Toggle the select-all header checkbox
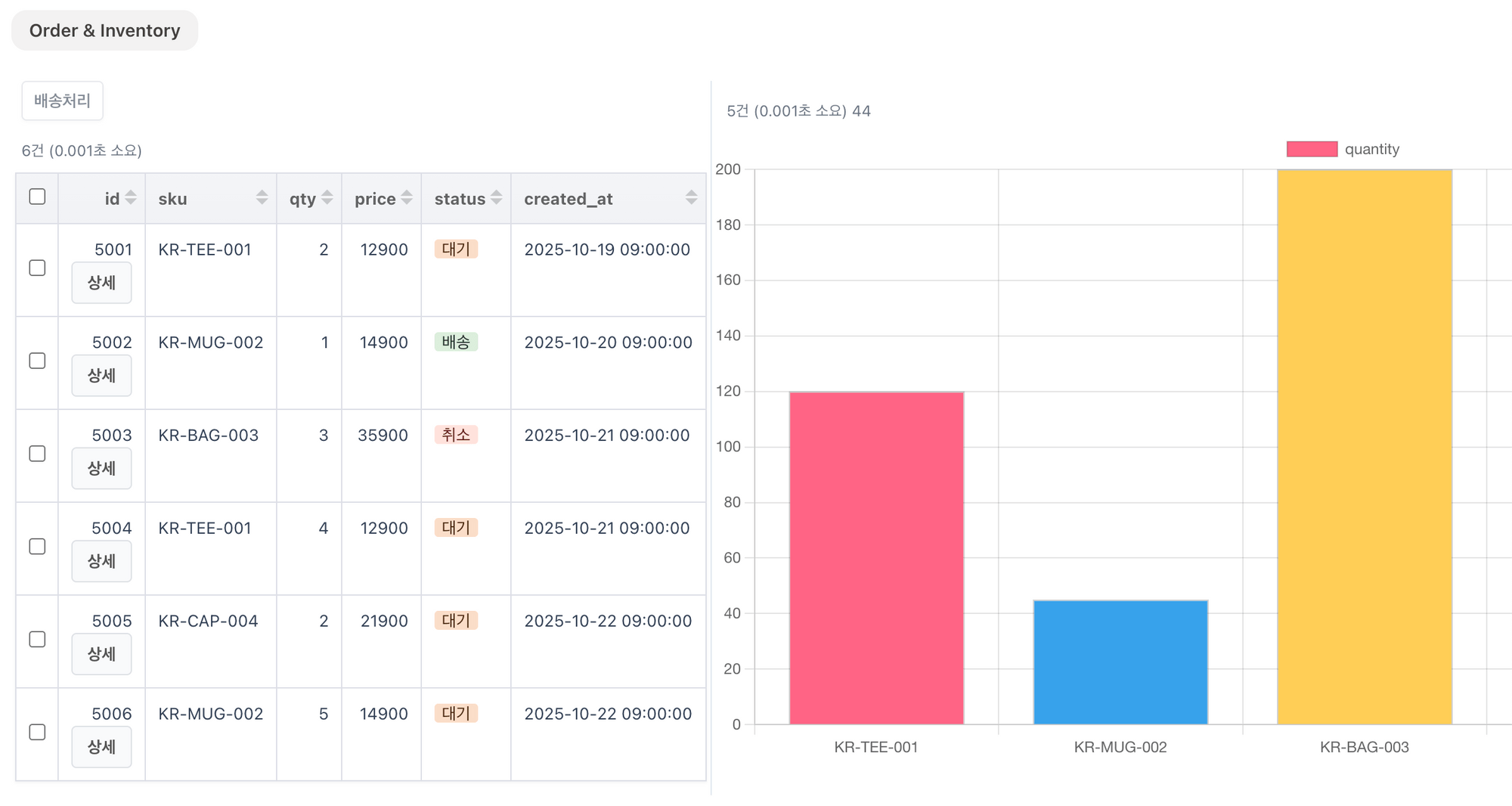 (x=37, y=197)
